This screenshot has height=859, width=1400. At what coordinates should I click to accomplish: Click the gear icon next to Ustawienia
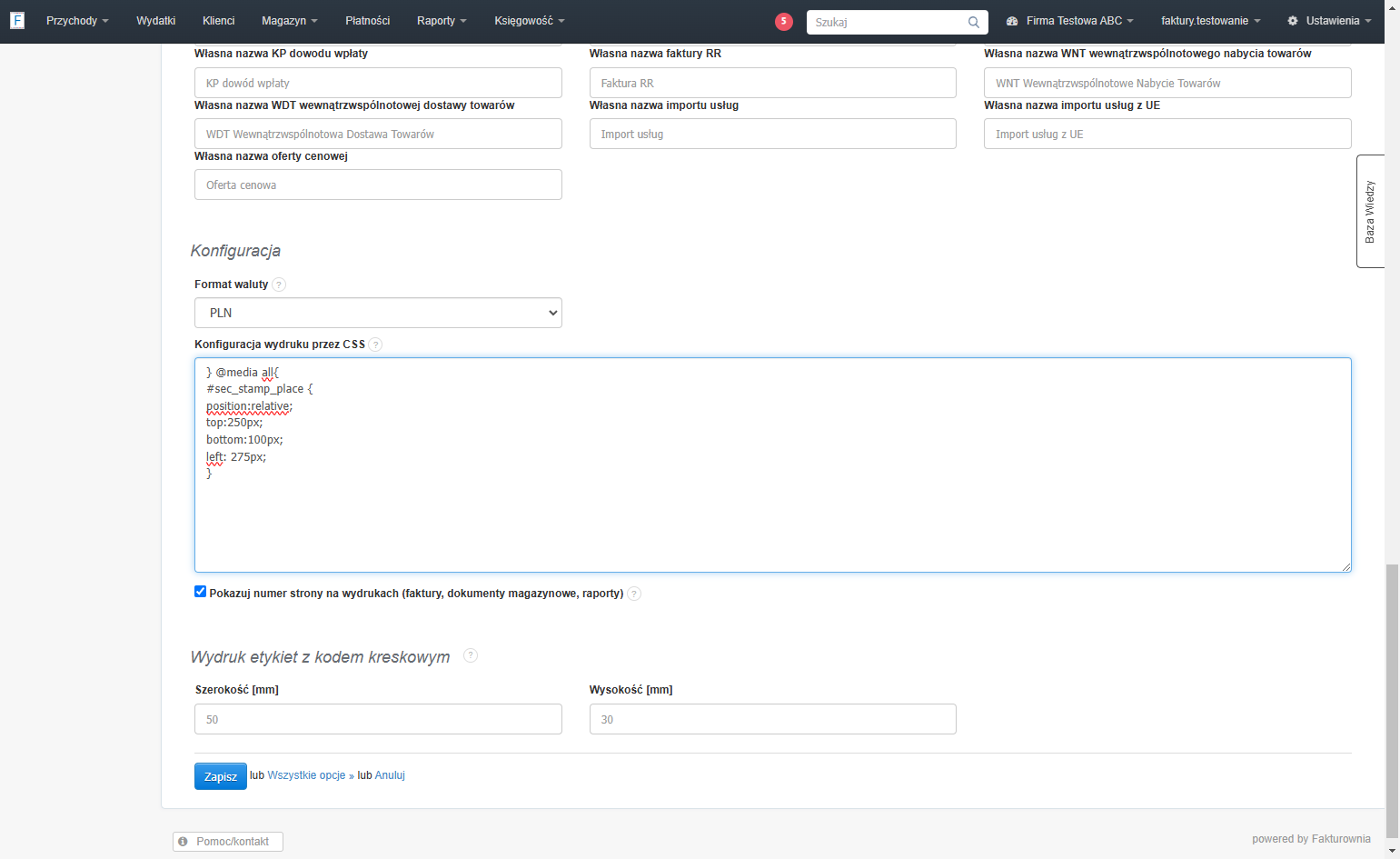click(1293, 21)
